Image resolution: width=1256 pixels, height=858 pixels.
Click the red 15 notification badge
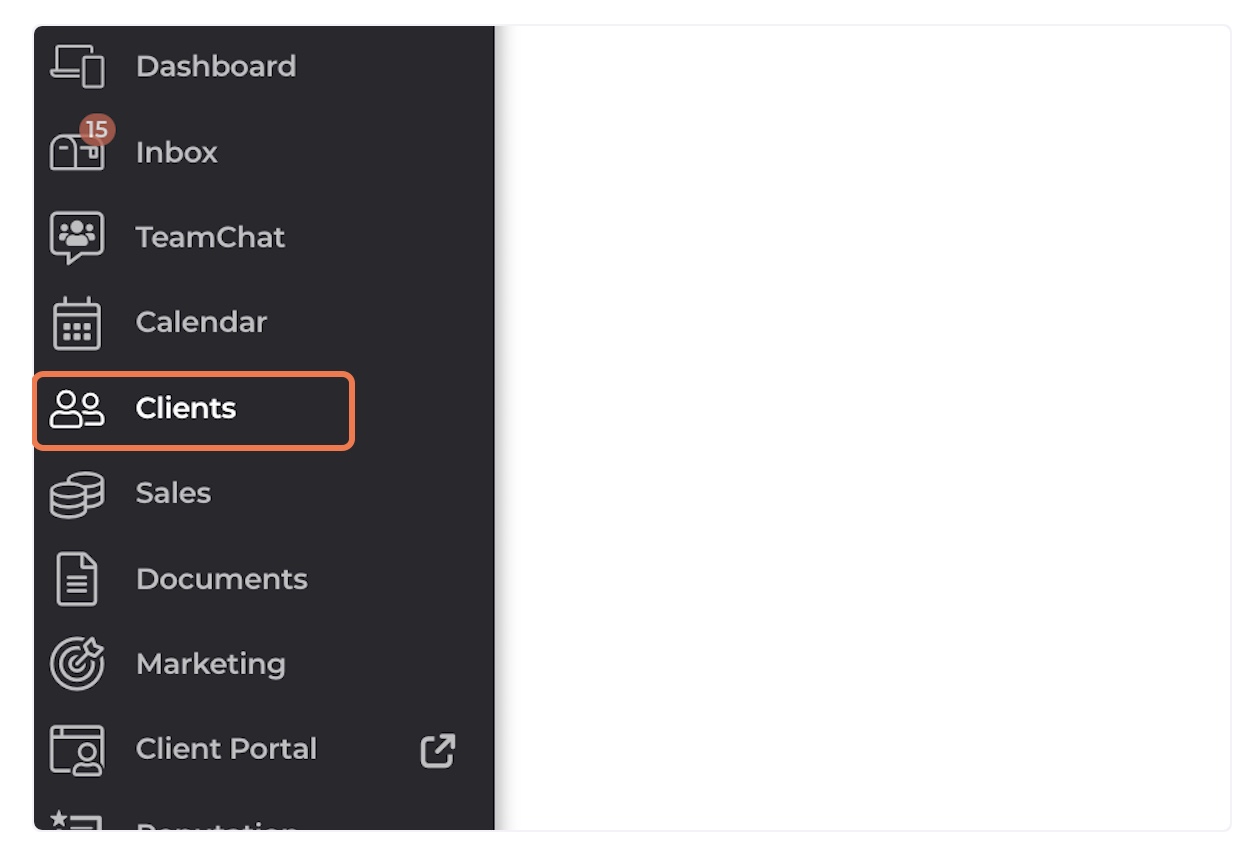[x=96, y=130]
